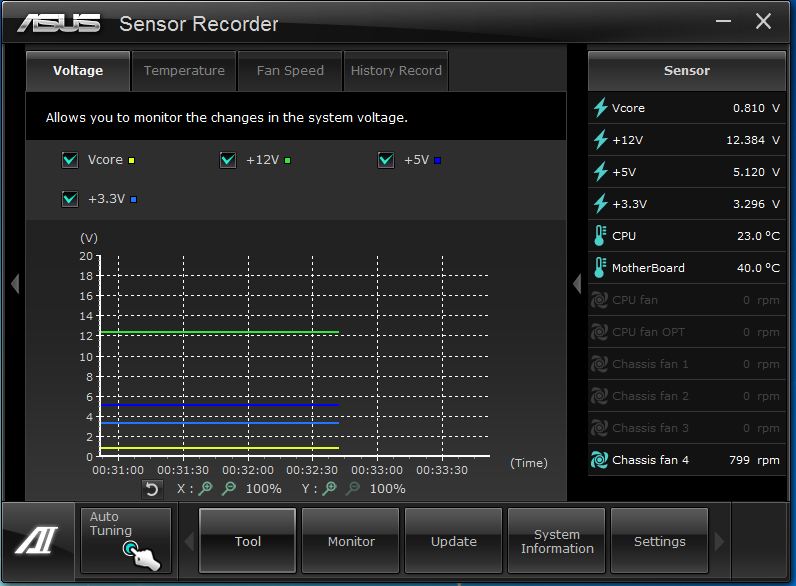
Task: Uncheck the +12V voltage checkbox
Action: click(x=228, y=160)
